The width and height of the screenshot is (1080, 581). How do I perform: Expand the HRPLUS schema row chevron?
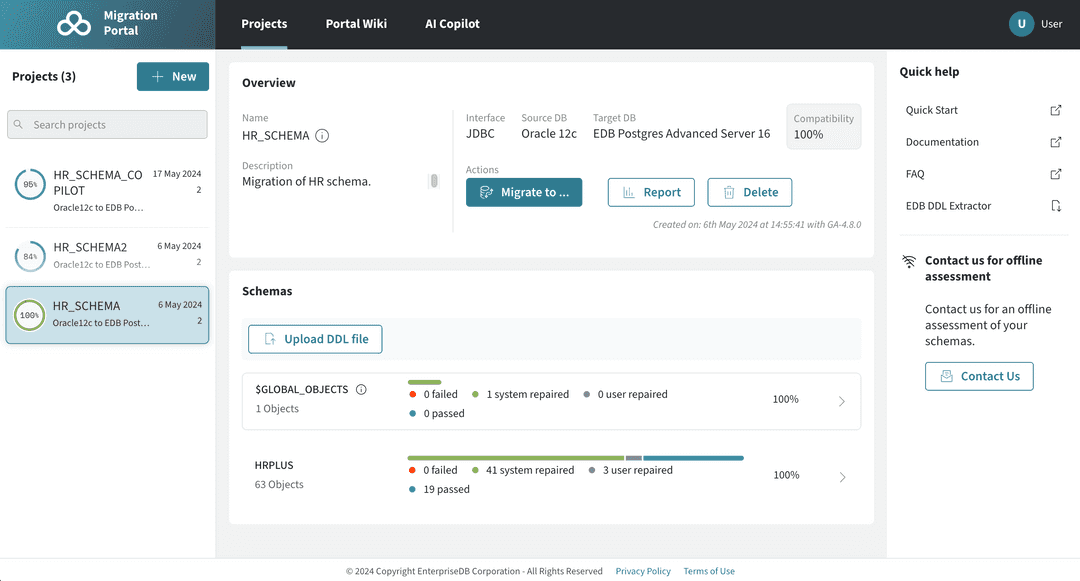tap(843, 477)
